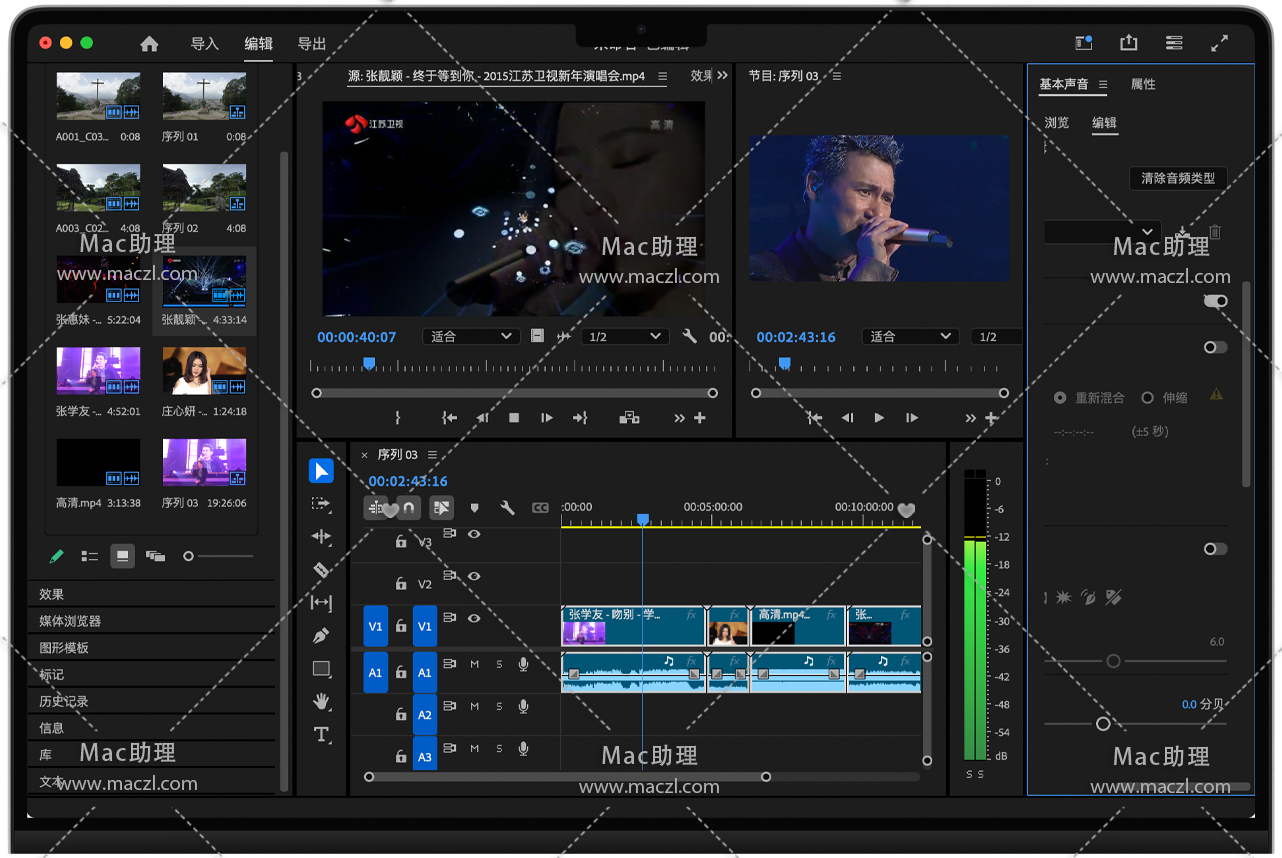Image resolution: width=1282 pixels, height=858 pixels.
Task: Open the 属性 panel tab
Action: [x=1143, y=85]
